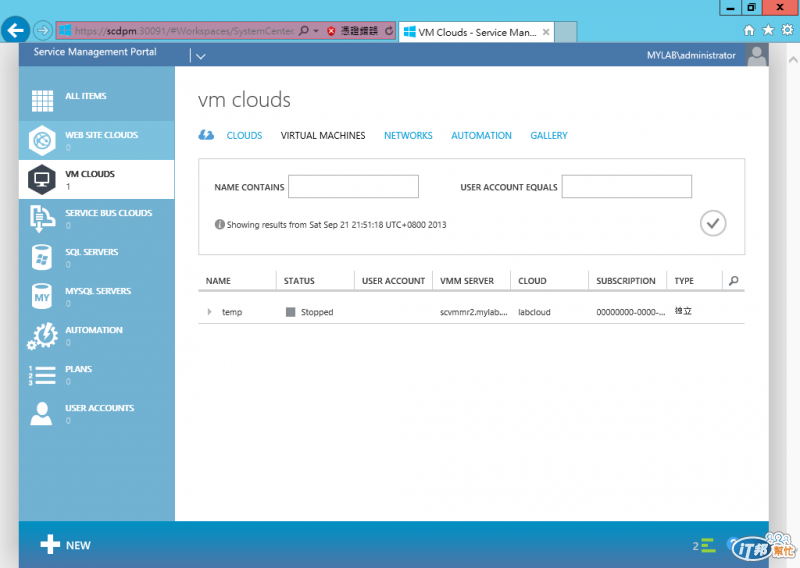This screenshot has width=800, height=568.
Task: Sort table by Status column header
Action: coord(299,281)
